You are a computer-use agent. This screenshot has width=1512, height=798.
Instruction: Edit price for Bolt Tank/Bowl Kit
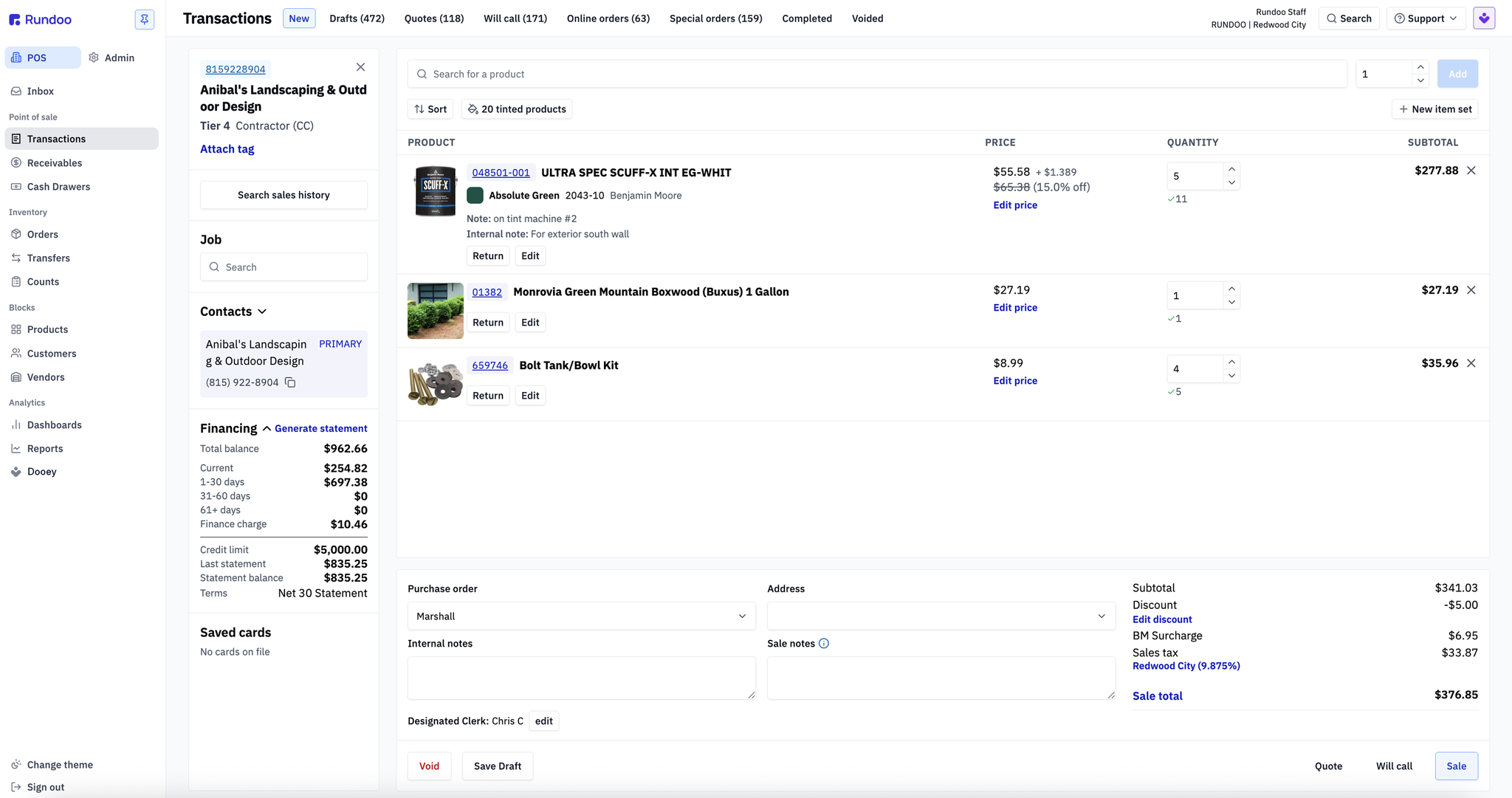(x=1015, y=381)
